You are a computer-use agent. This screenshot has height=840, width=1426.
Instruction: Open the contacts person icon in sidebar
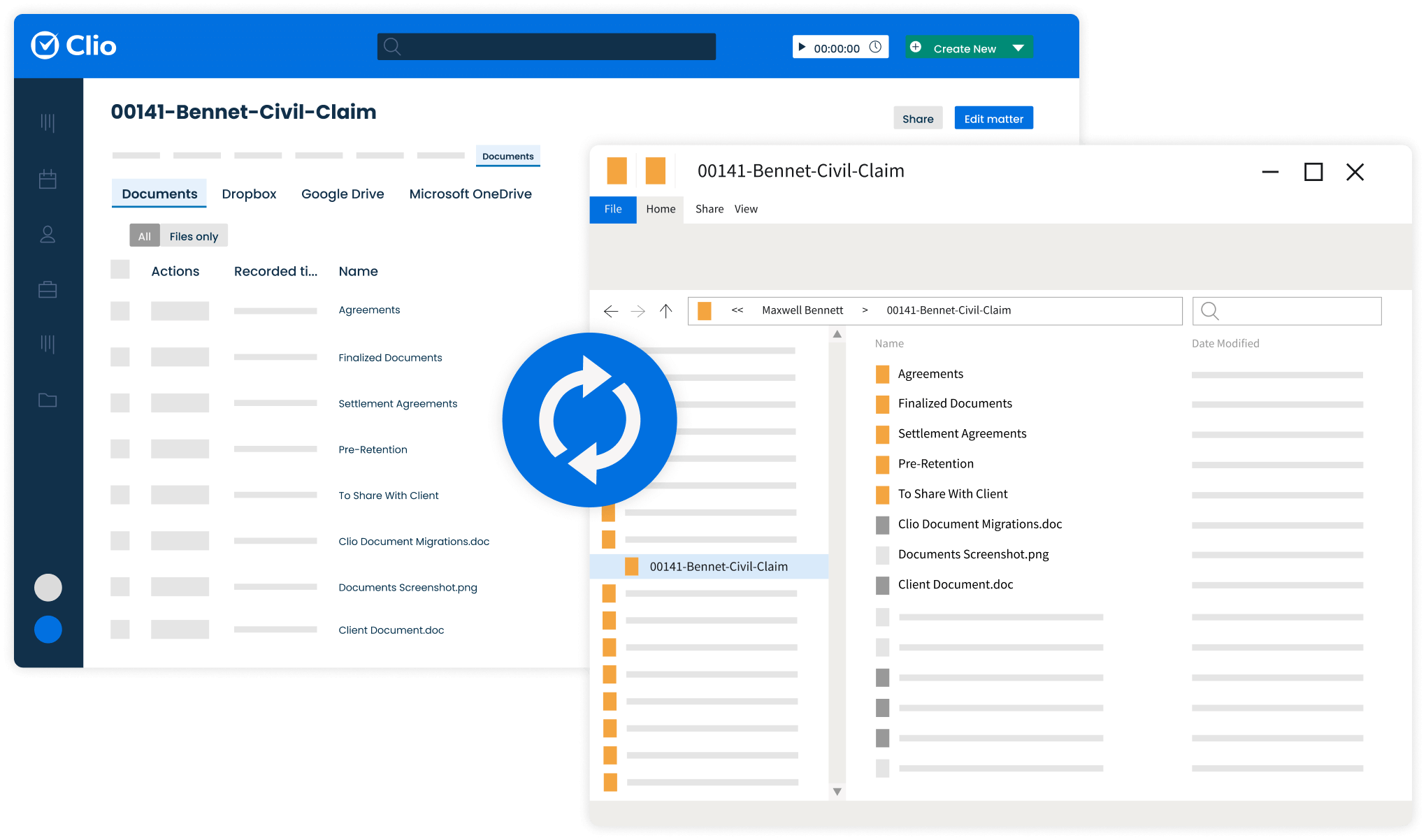(x=48, y=234)
